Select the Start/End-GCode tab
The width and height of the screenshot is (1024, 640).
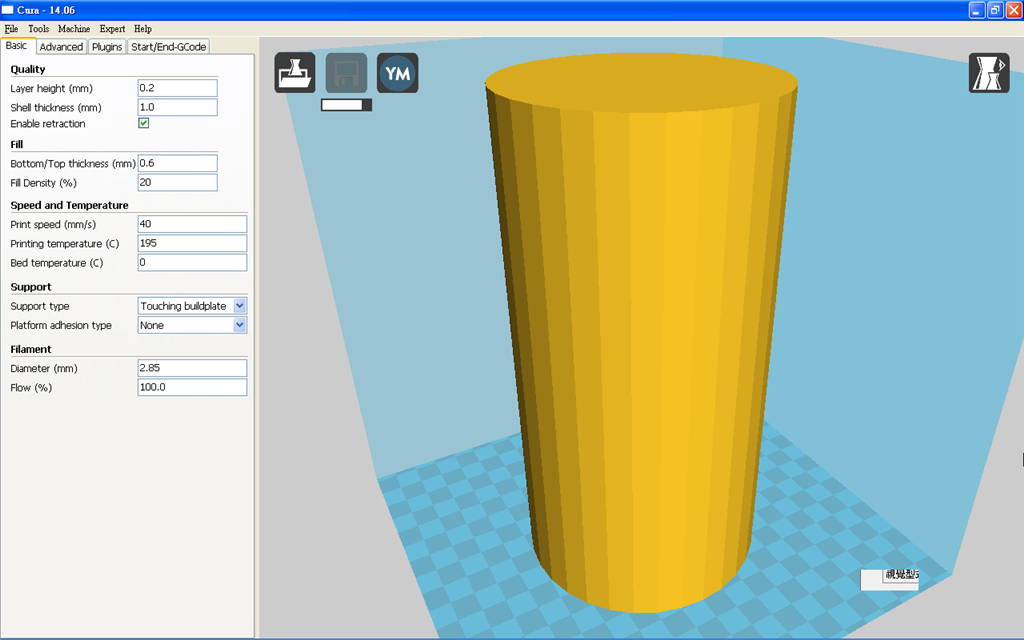click(x=168, y=47)
